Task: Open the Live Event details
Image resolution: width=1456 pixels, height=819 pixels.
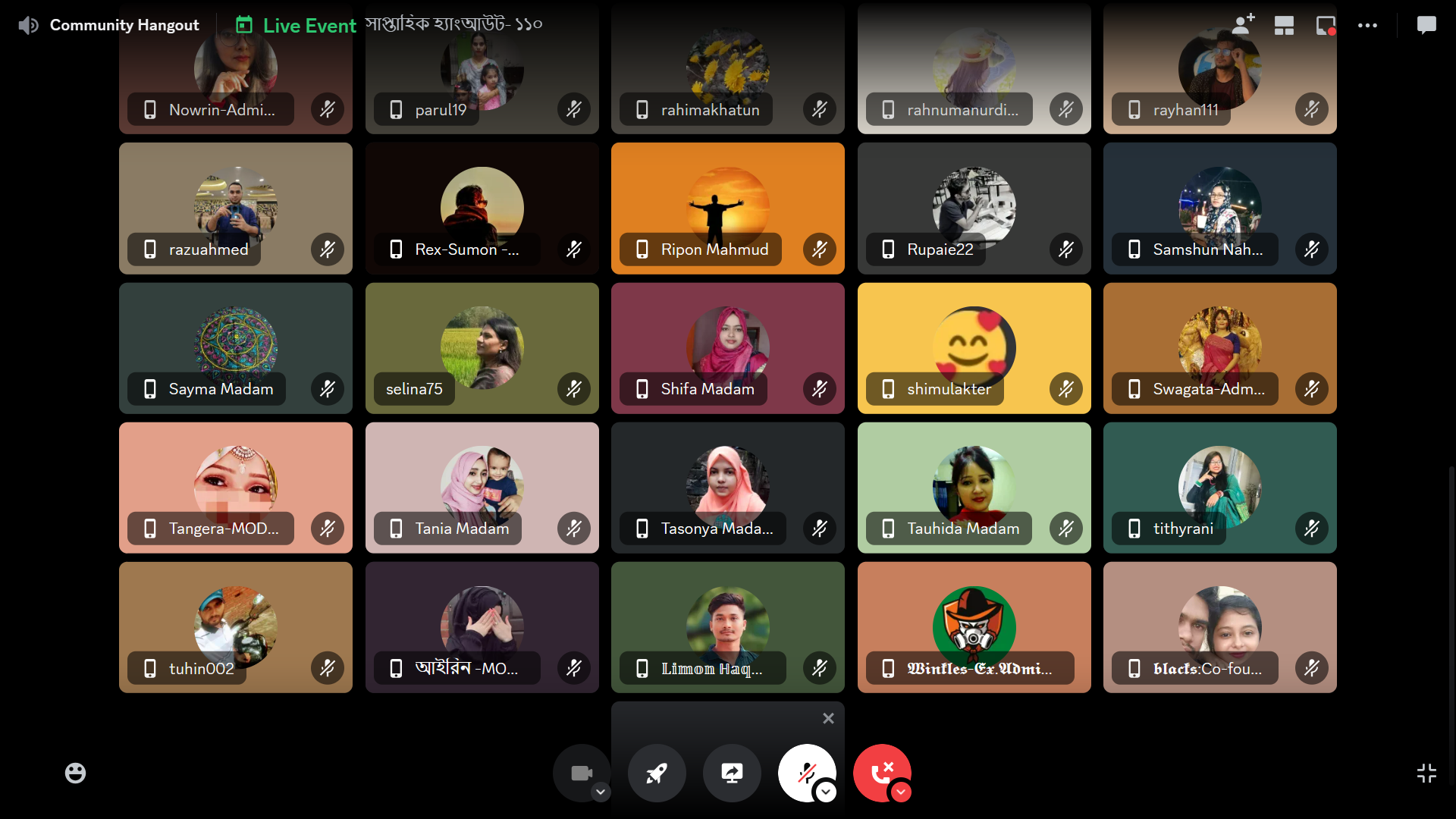Action: click(x=309, y=25)
